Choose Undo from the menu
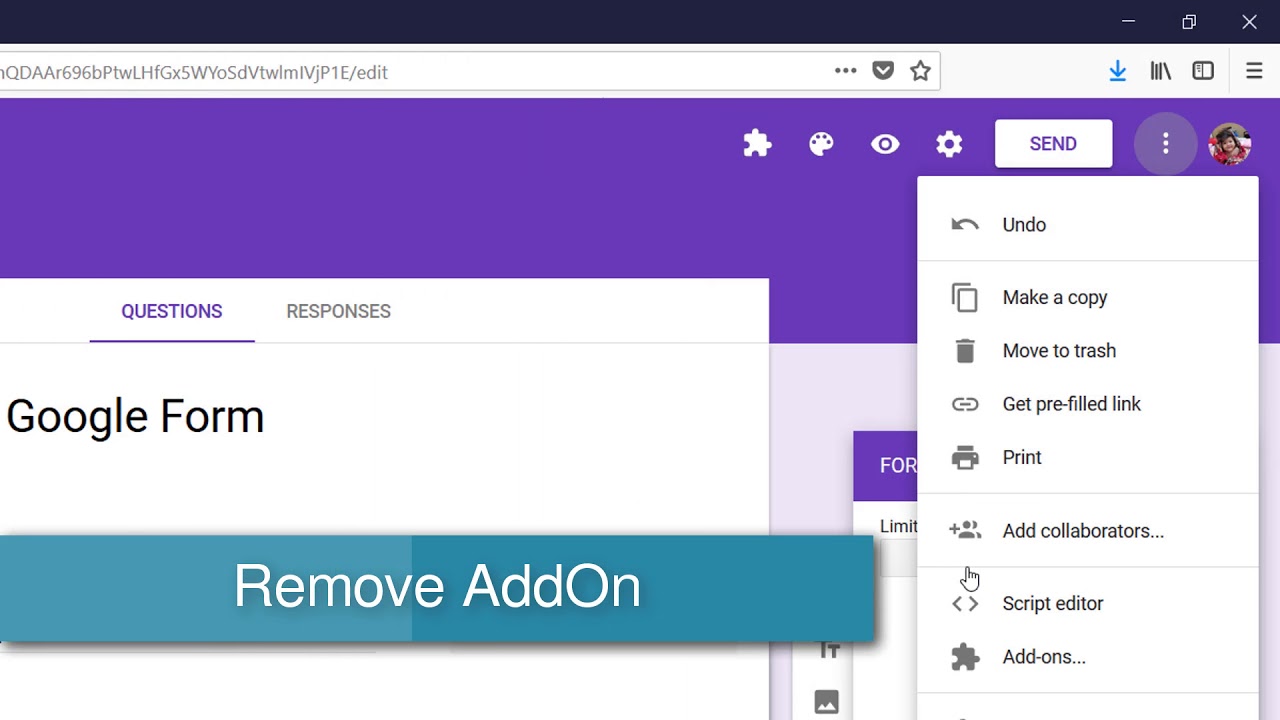Viewport: 1280px width, 720px height. 1088,225
